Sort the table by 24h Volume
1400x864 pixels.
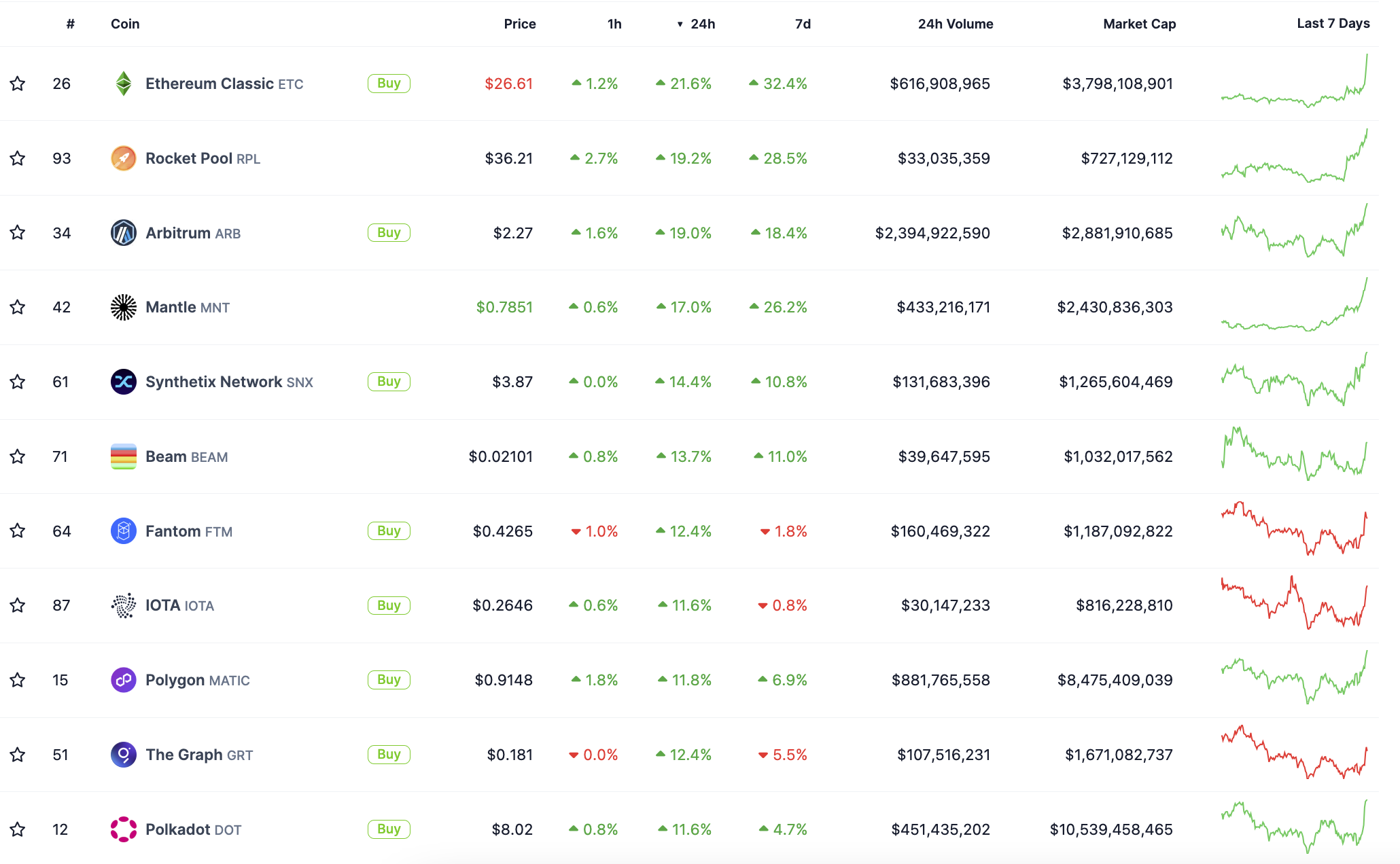[955, 24]
